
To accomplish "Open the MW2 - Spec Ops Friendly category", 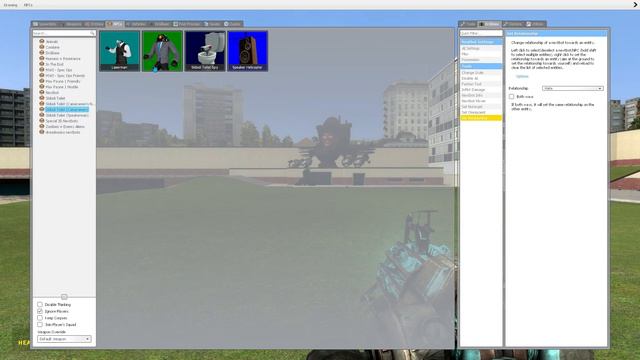I will pyautogui.click(x=65, y=76).
